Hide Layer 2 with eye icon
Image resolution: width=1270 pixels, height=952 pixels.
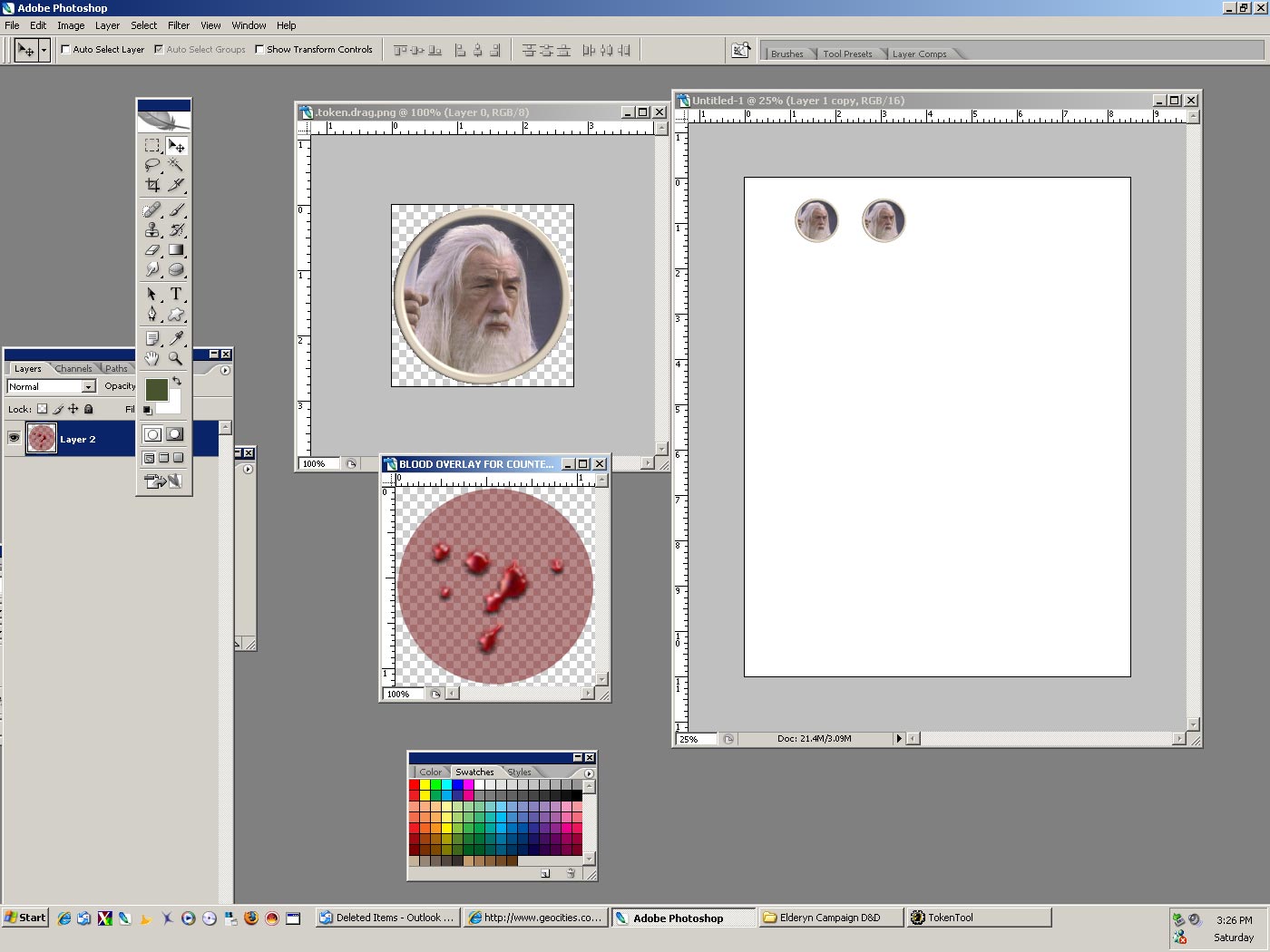pyautogui.click(x=14, y=439)
